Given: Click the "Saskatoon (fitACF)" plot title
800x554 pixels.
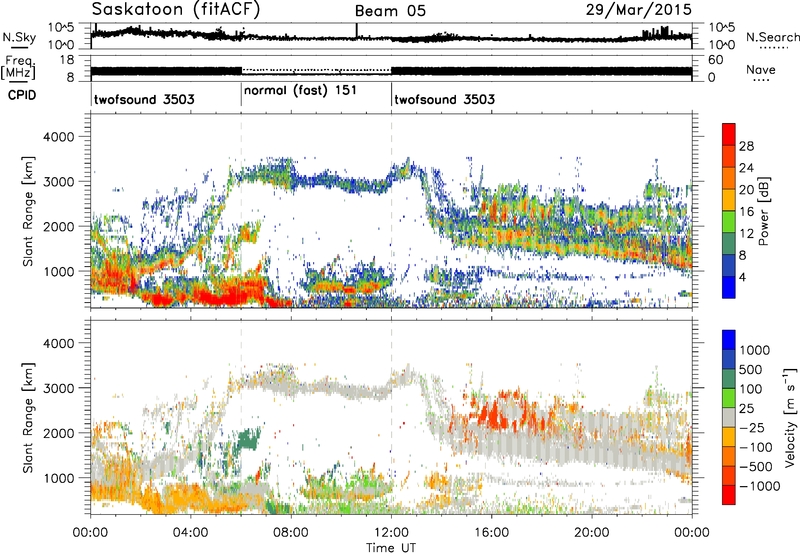Looking at the screenshot, I should [176, 10].
